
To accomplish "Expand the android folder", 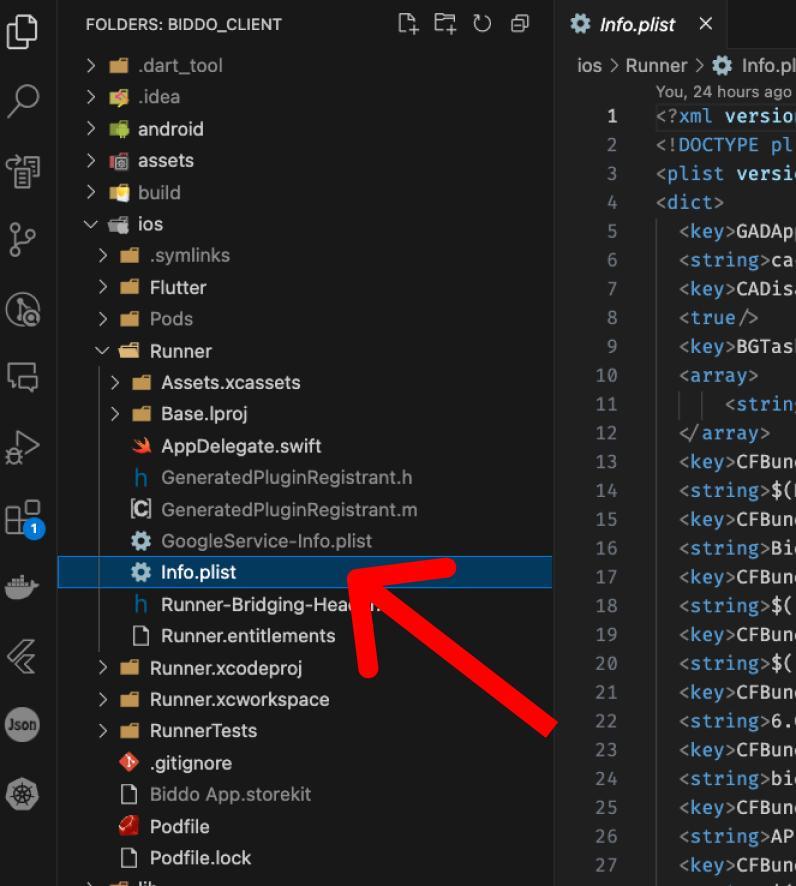I will click(x=91, y=129).
